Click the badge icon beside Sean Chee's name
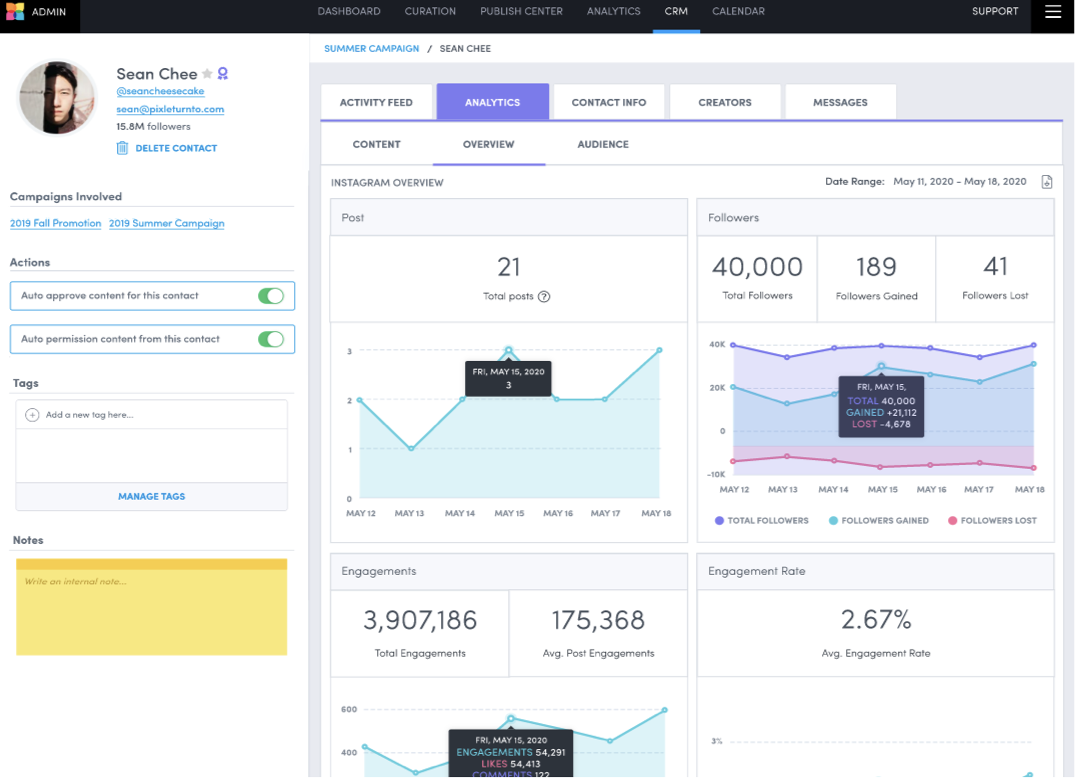Viewport: 1077px width, 780px height. tap(223, 73)
